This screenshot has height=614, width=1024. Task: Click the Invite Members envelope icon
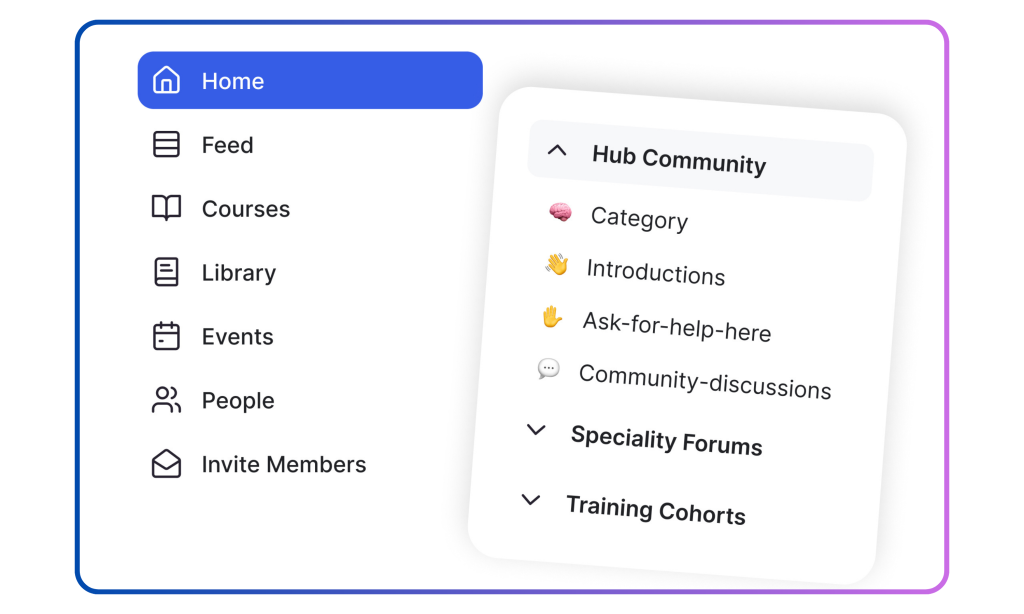pyautogui.click(x=166, y=464)
